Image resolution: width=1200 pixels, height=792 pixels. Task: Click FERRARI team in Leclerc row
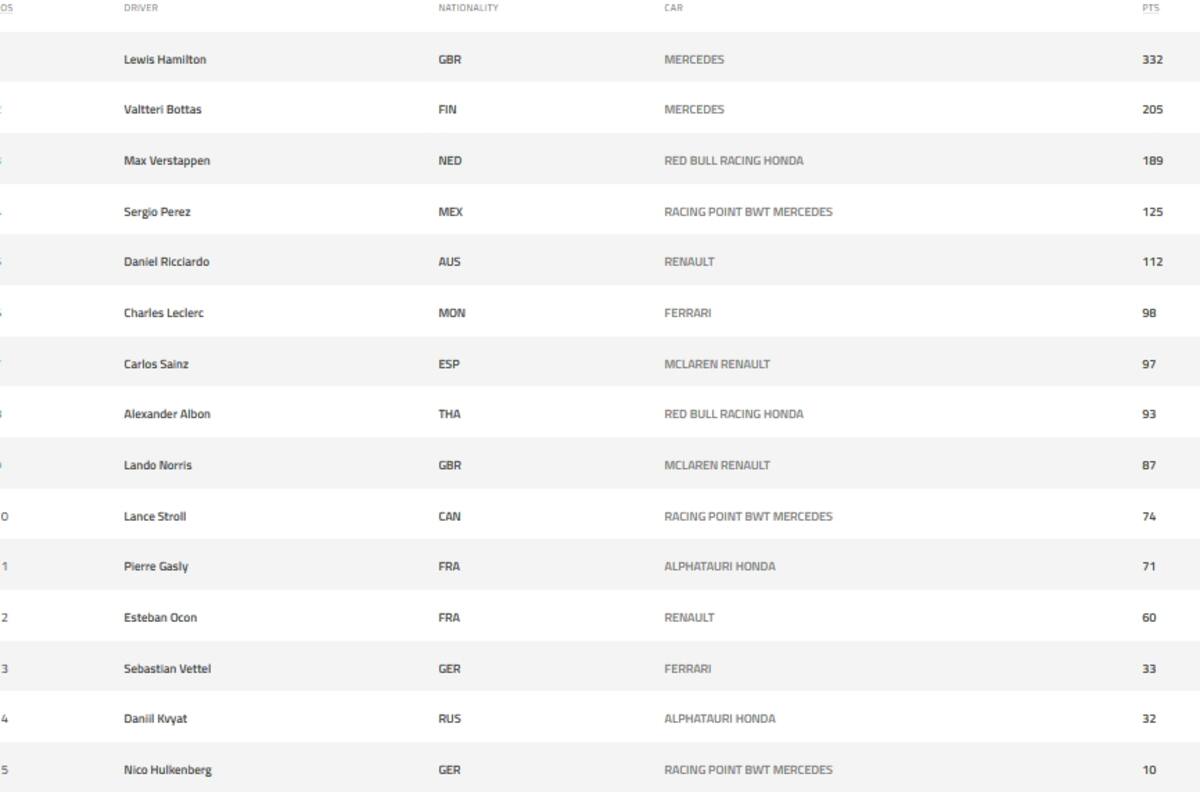click(x=687, y=313)
